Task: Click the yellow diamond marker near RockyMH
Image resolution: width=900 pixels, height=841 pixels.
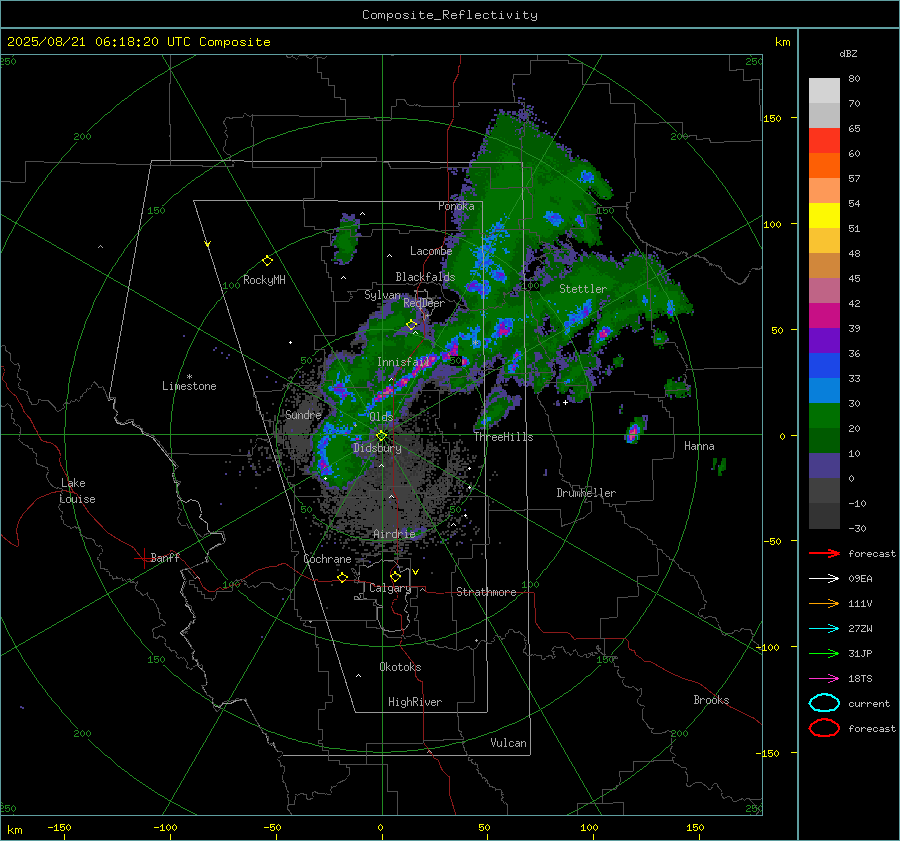Action: click(x=267, y=261)
